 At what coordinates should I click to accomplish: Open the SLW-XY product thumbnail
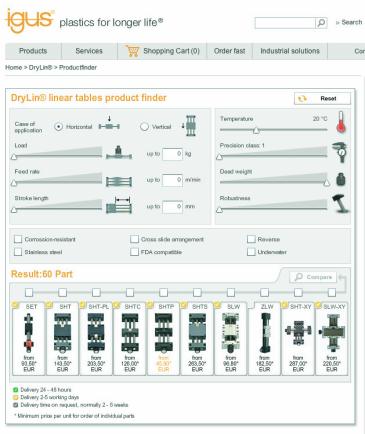[332, 333]
